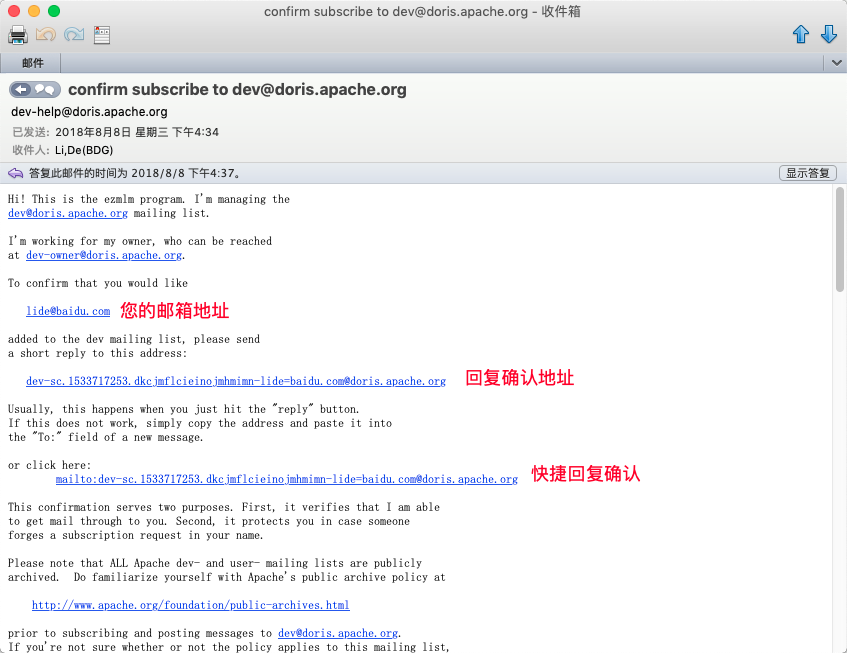Go to previous message with up arrow
847x653 pixels.
tap(800, 35)
